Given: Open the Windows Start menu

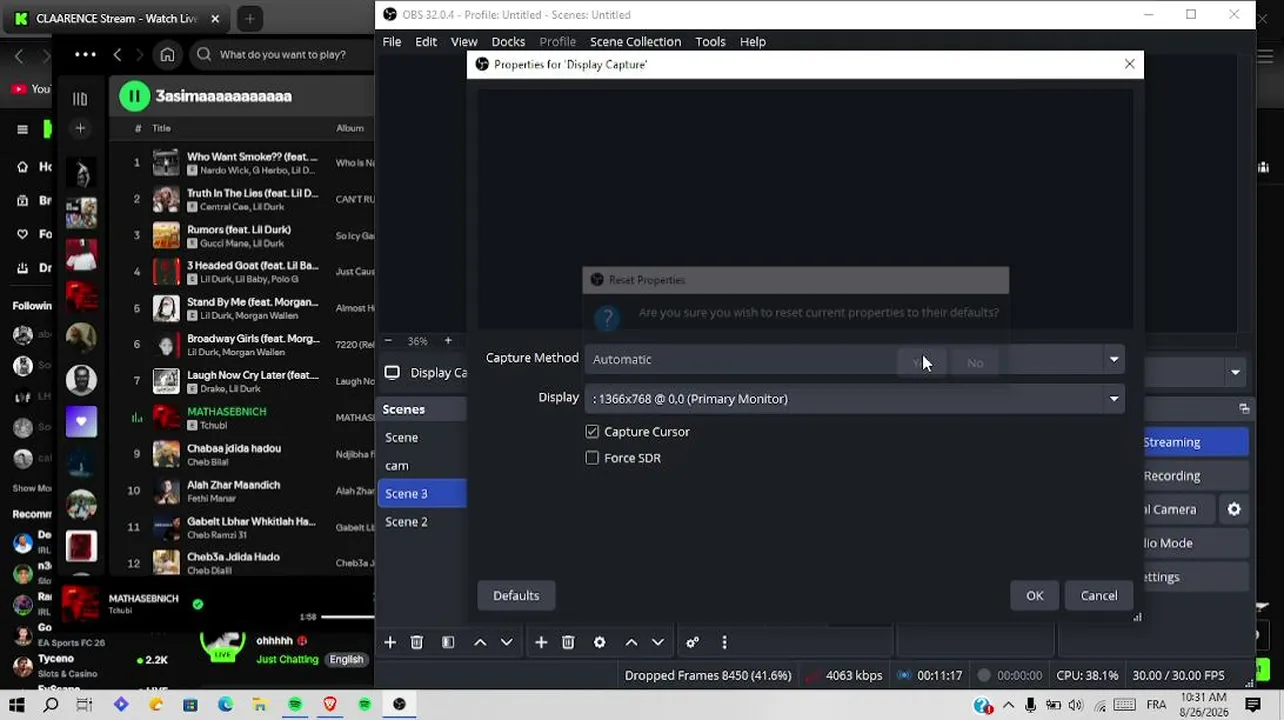Looking at the screenshot, I should pos(17,705).
